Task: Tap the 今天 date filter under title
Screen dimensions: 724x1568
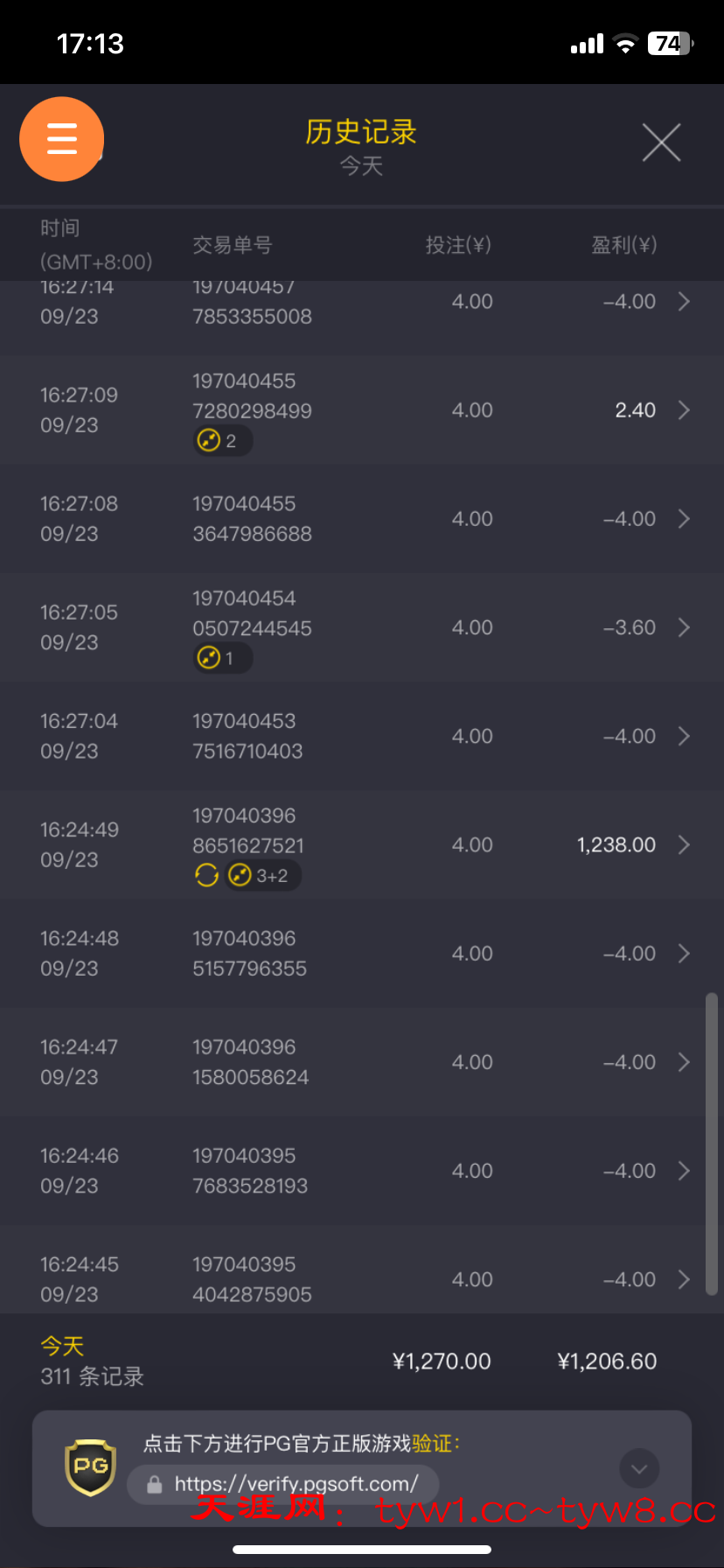Action: click(x=361, y=166)
